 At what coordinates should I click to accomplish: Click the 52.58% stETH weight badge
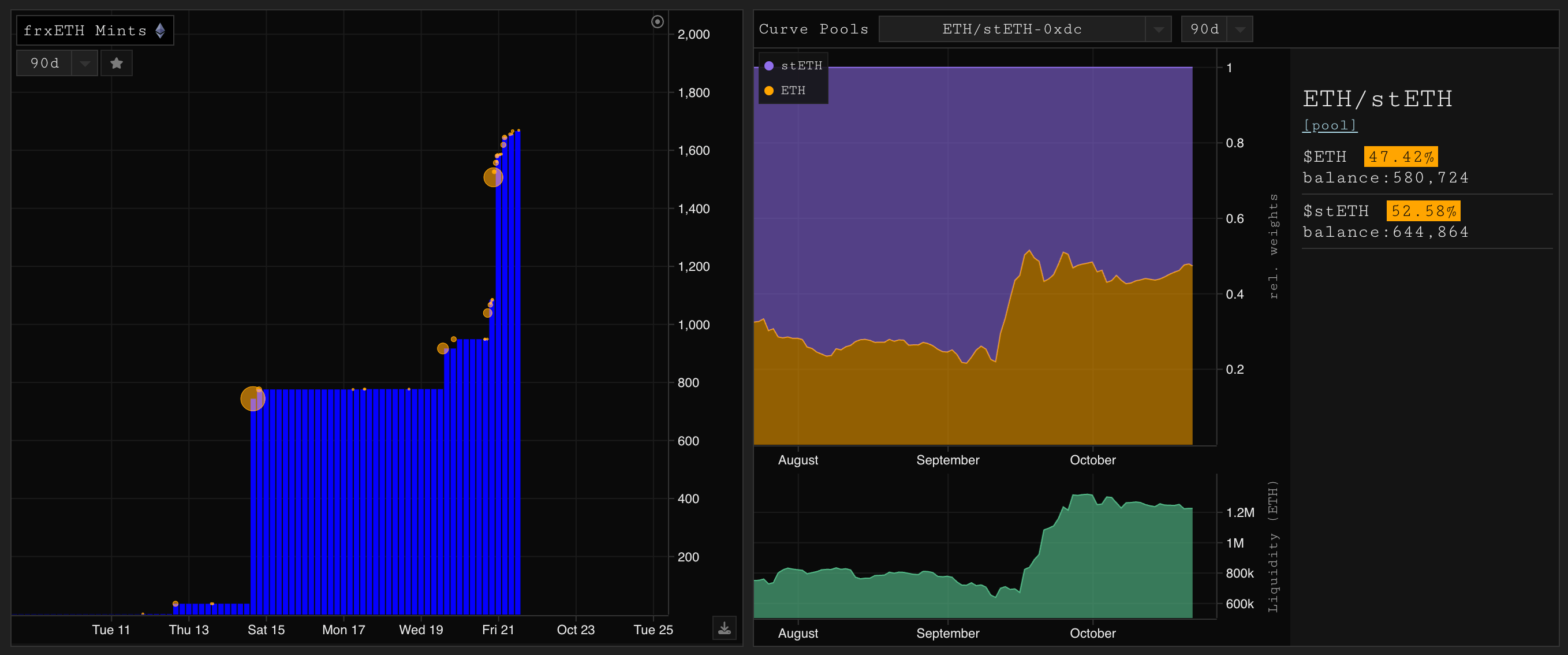[x=1423, y=211]
